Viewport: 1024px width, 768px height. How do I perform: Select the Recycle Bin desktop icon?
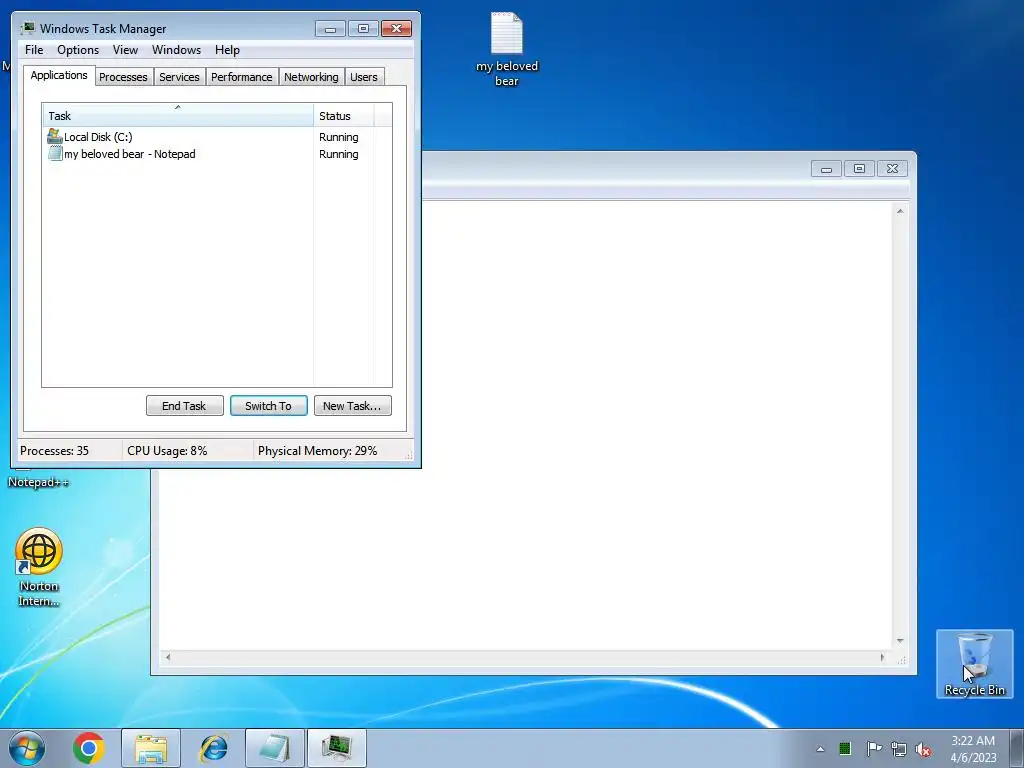click(x=974, y=664)
